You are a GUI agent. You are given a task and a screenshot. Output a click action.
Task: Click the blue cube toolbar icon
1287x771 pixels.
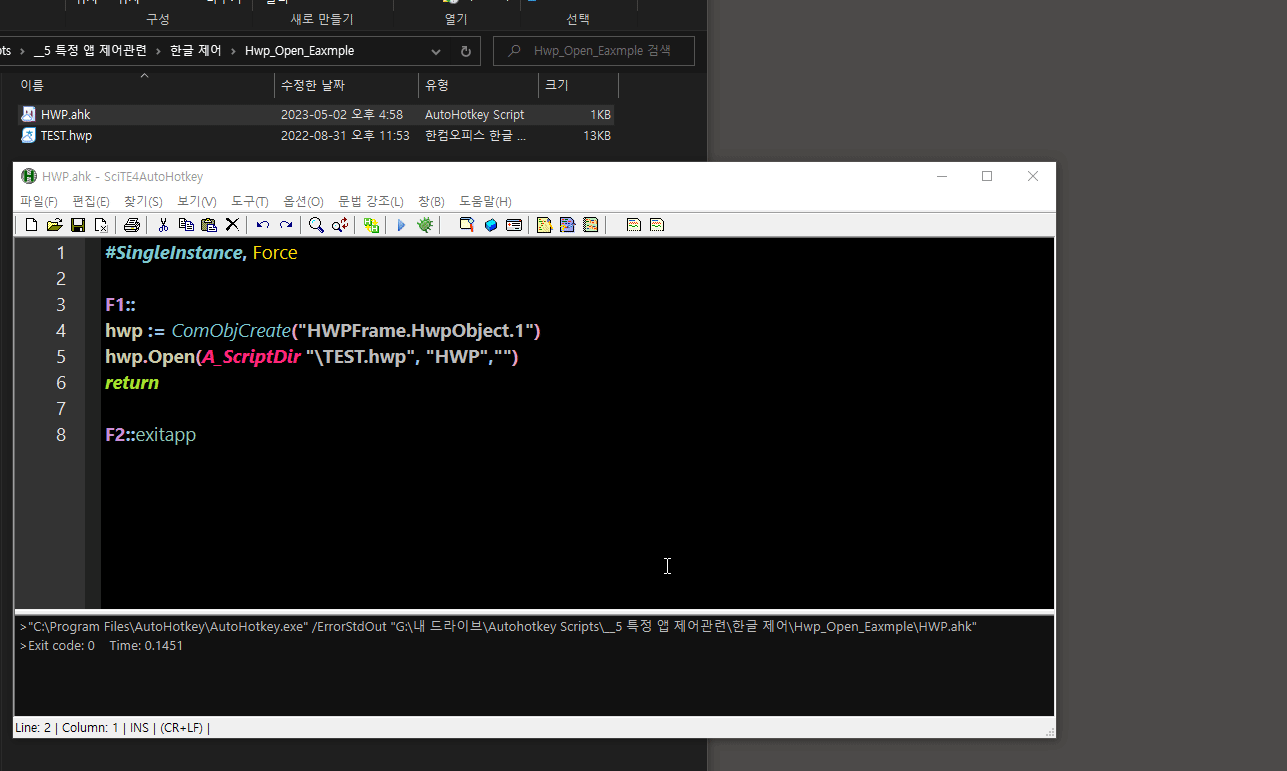[491, 225]
